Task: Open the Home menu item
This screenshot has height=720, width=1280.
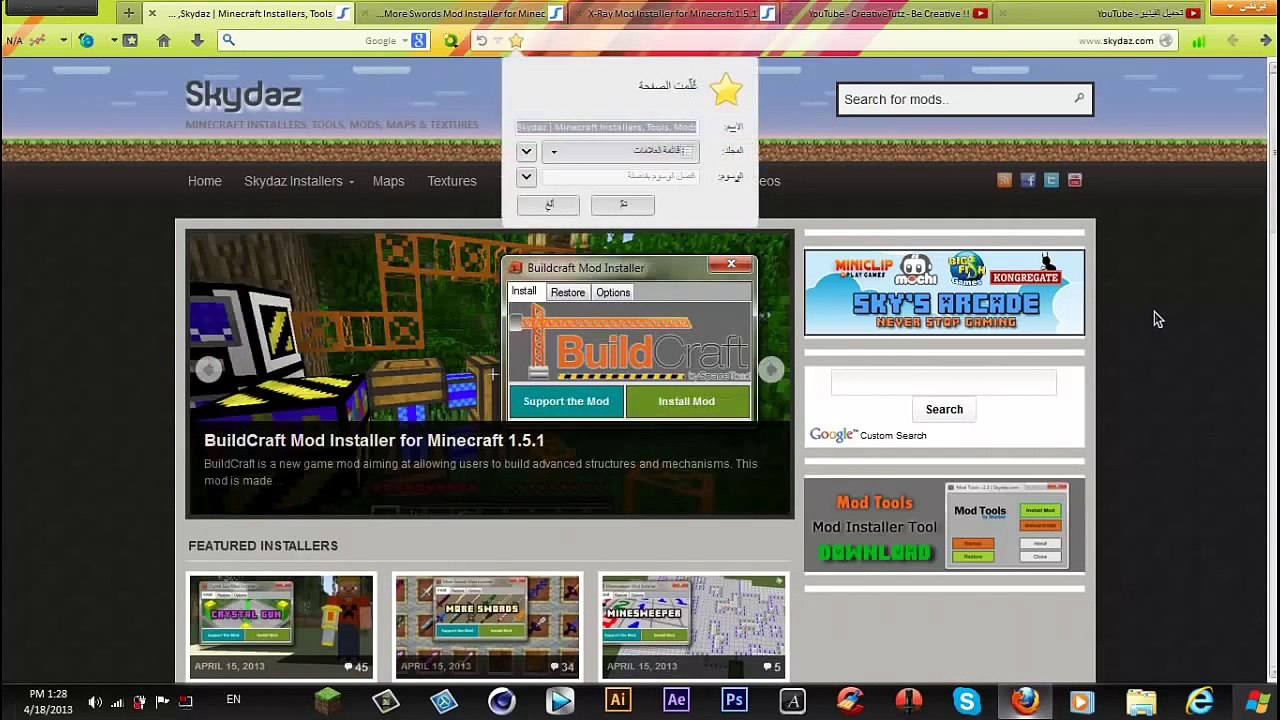Action: coord(205,181)
